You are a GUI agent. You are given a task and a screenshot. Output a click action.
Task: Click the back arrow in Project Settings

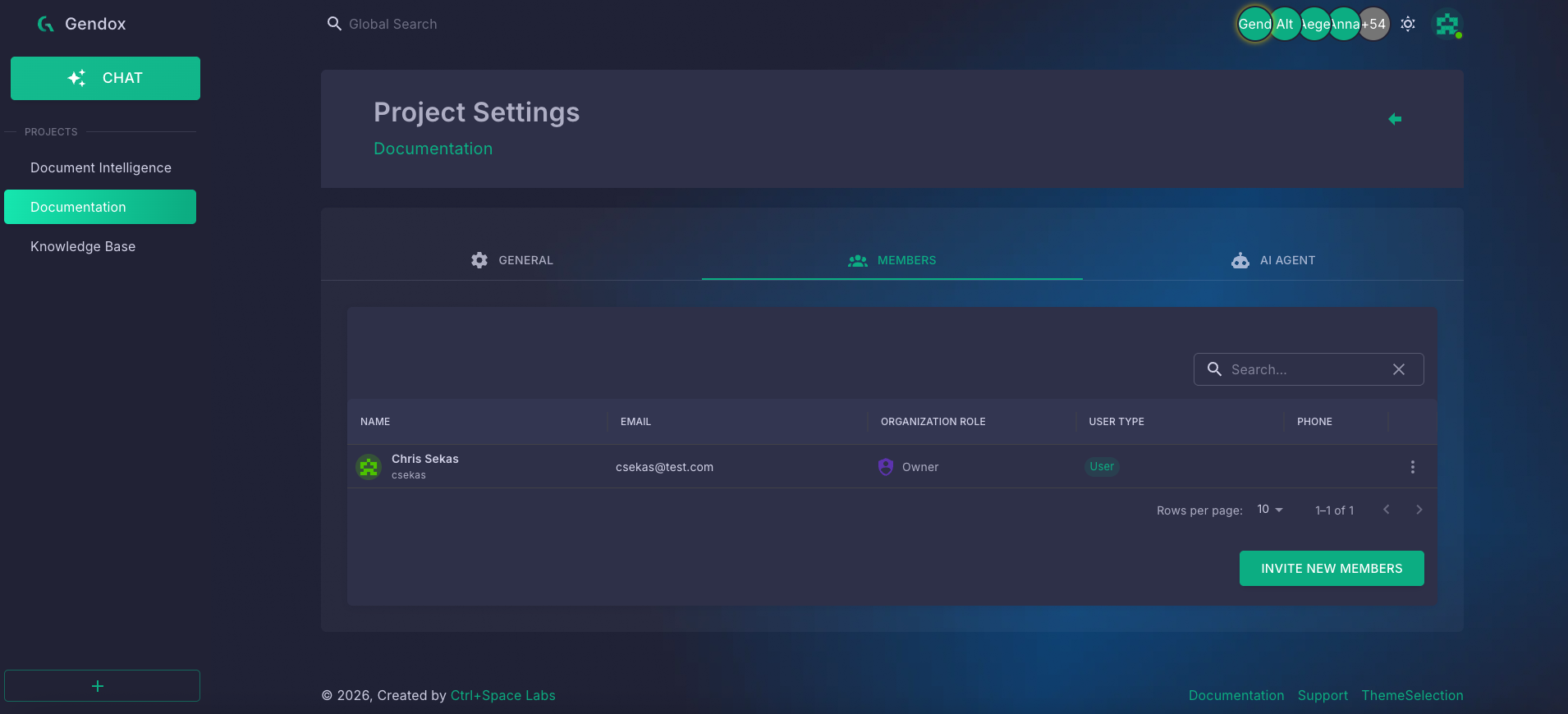click(1395, 119)
